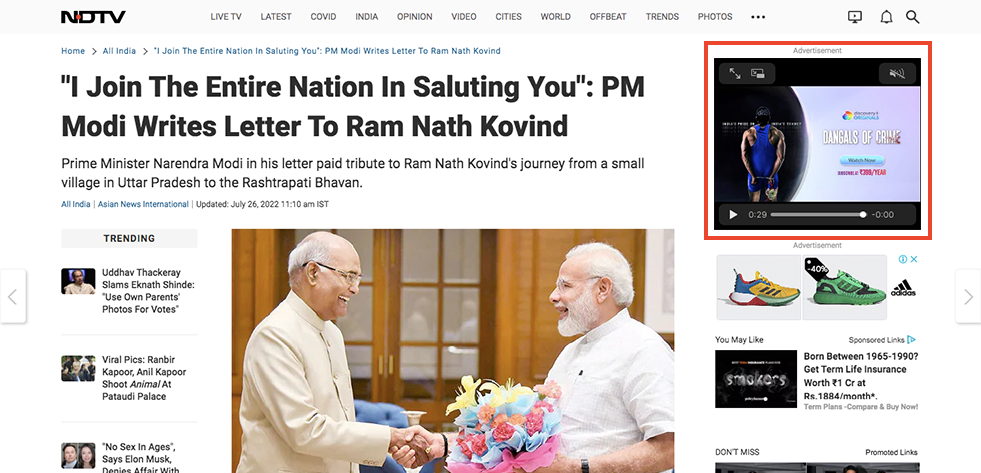
Task: Click the NDTV logo
Action: (93, 17)
